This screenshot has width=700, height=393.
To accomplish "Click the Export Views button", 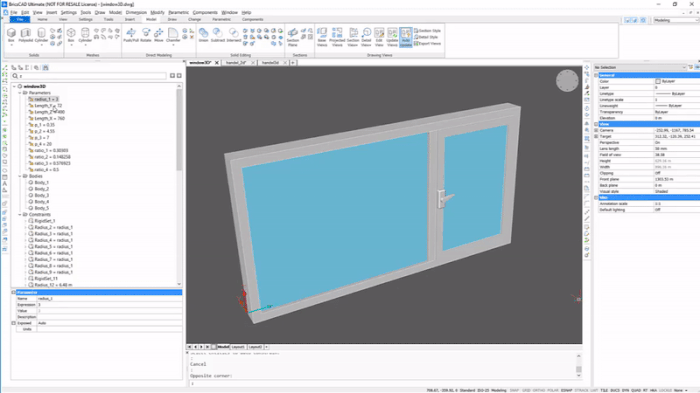I will (427, 44).
